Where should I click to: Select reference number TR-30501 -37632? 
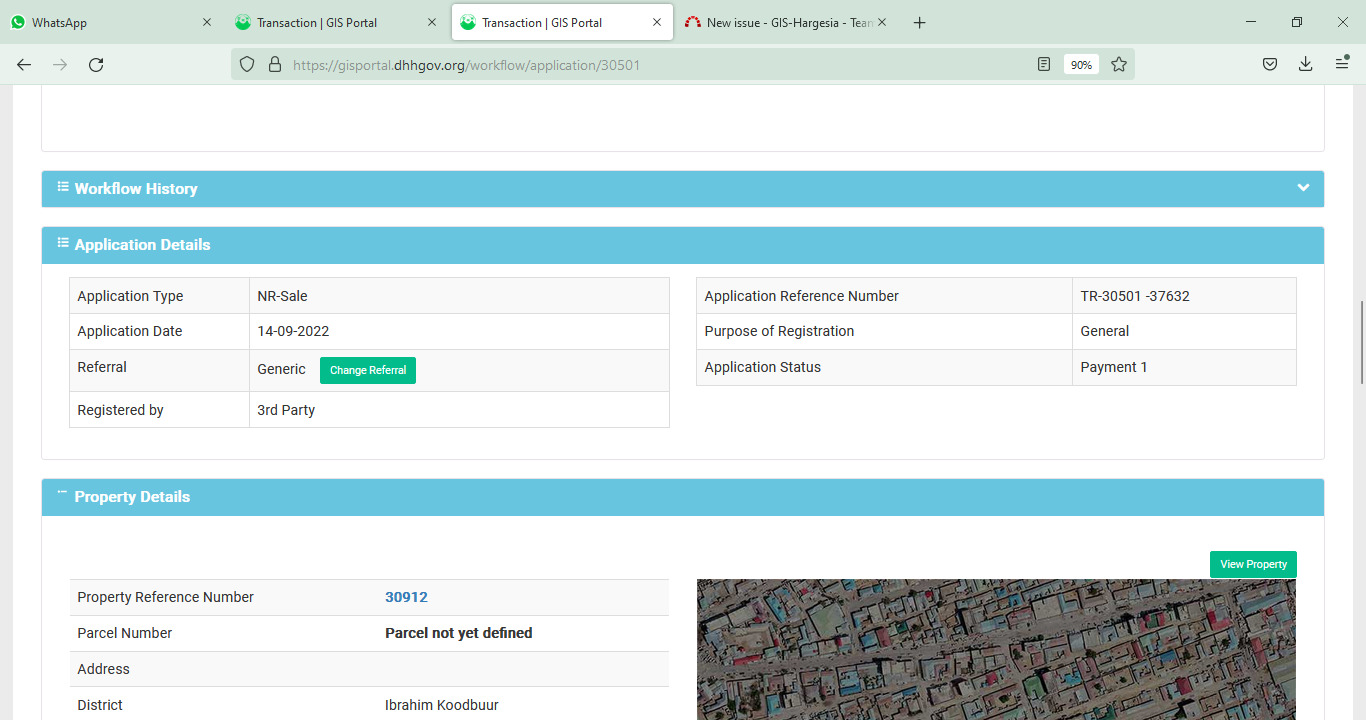[x=1135, y=296]
